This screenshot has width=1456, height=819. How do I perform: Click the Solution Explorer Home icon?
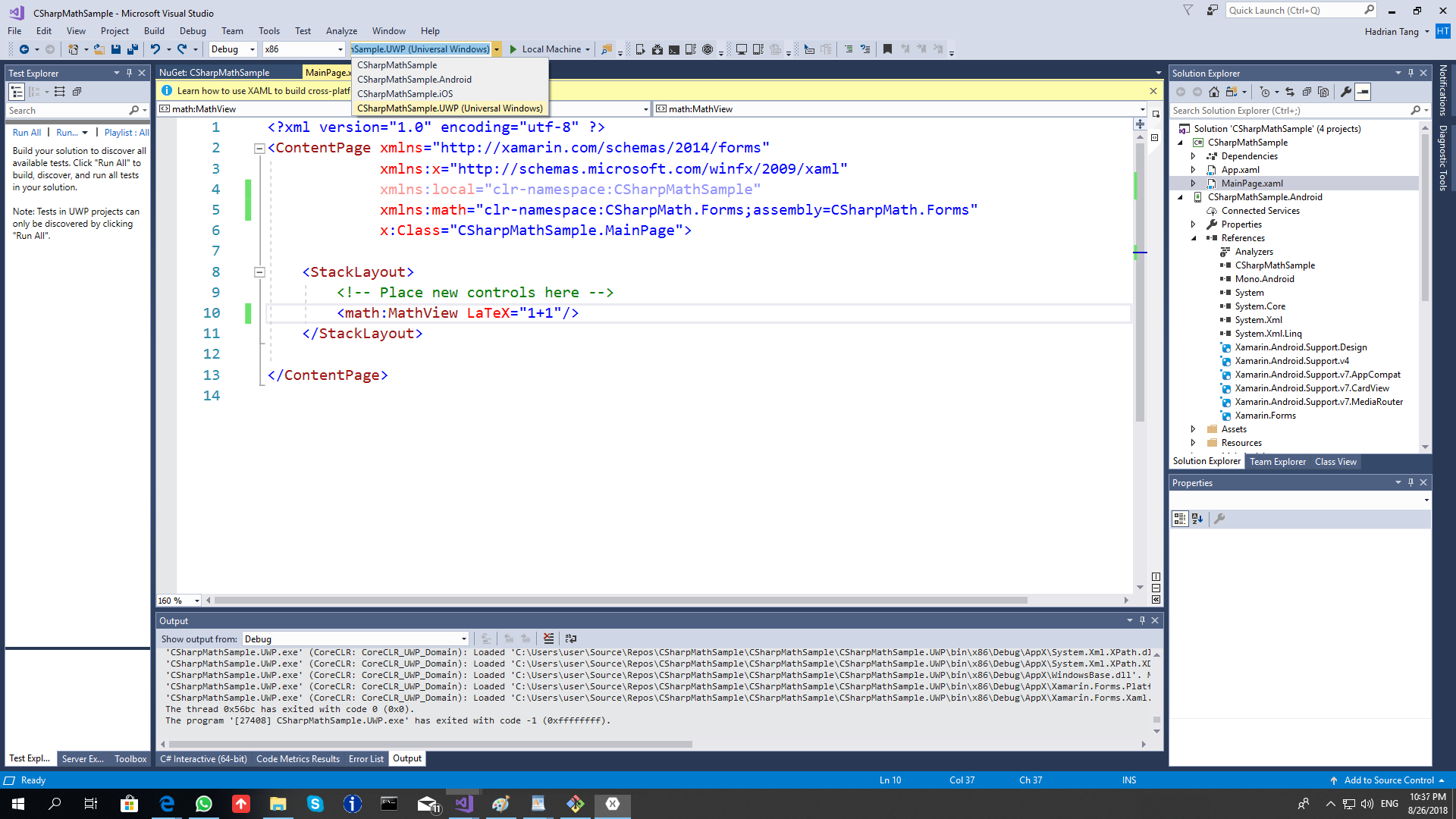pyautogui.click(x=1213, y=92)
